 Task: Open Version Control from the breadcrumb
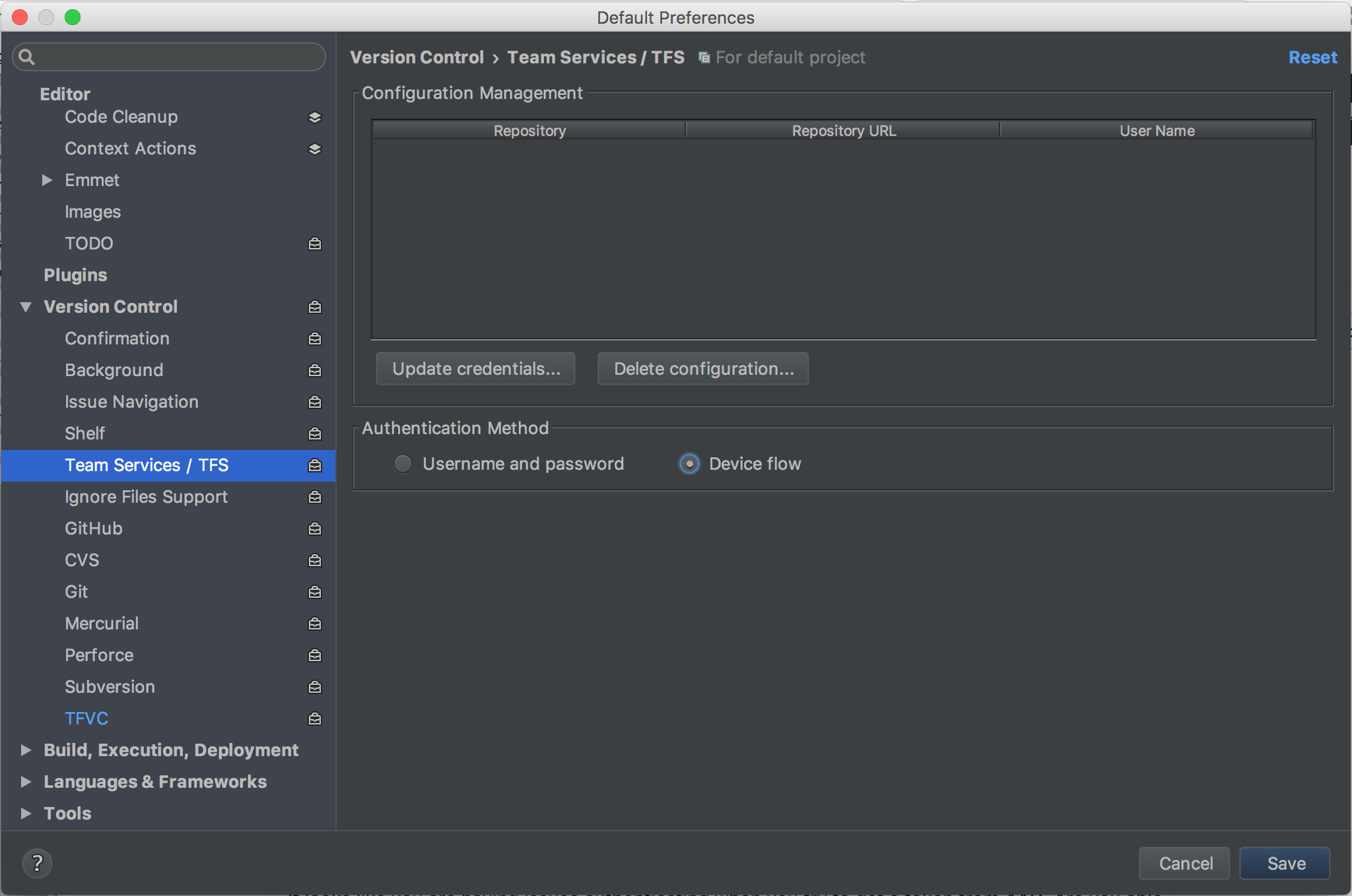pyautogui.click(x=417, y=57)
